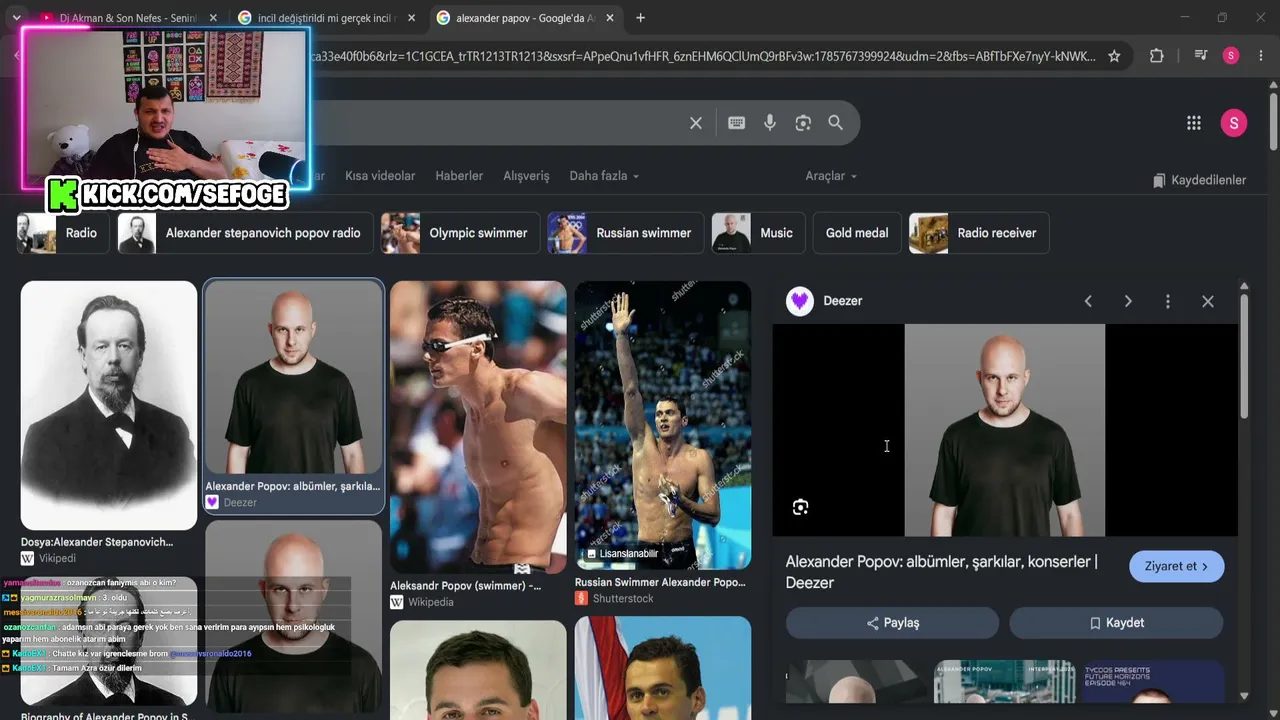This screenshot has height=720, width=1280.
Task: Open Chrome profile avatar in toolbar
Action: point(1231,56)
